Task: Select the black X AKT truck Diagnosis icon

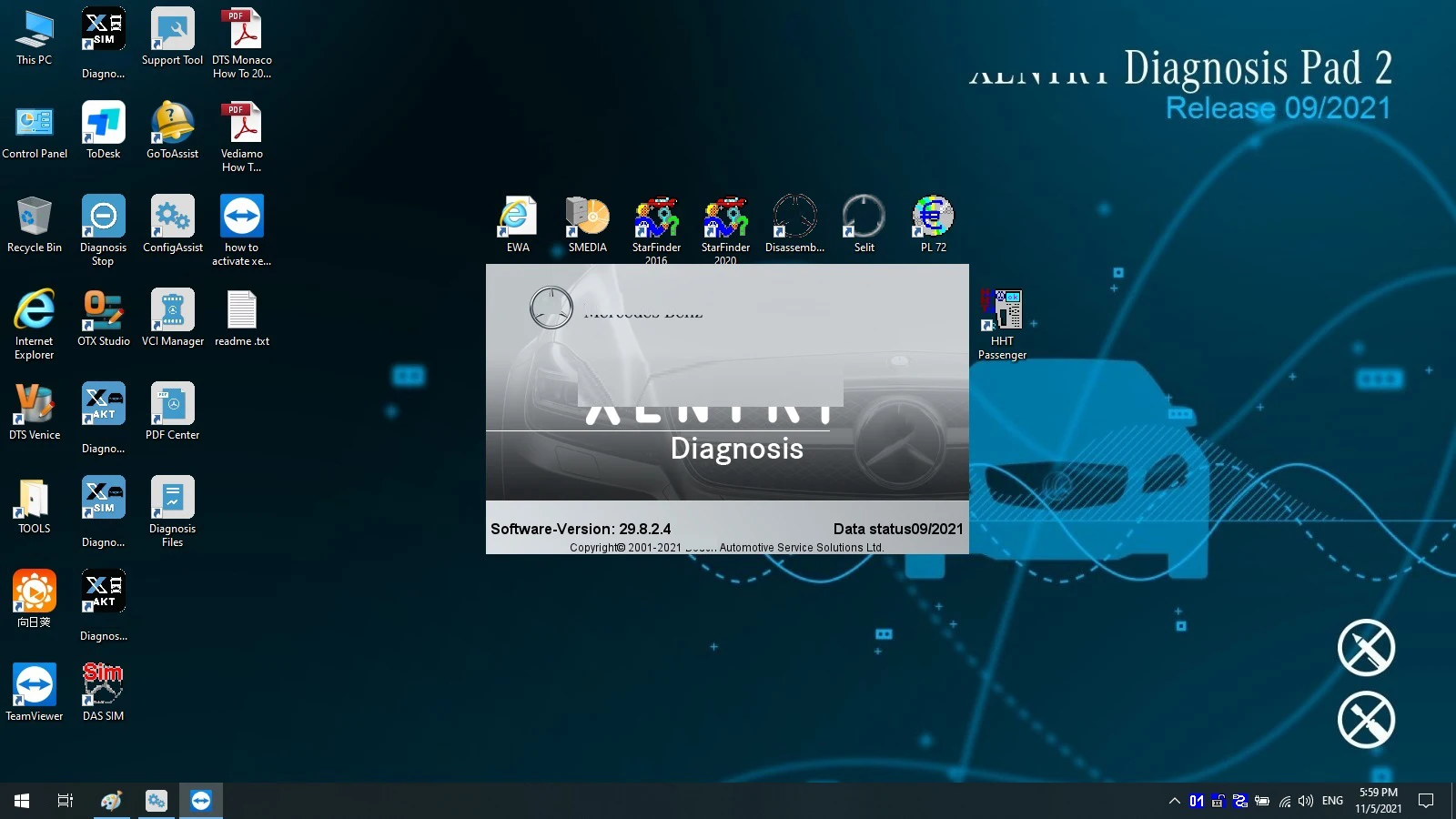Action: [x=104, y=606]
